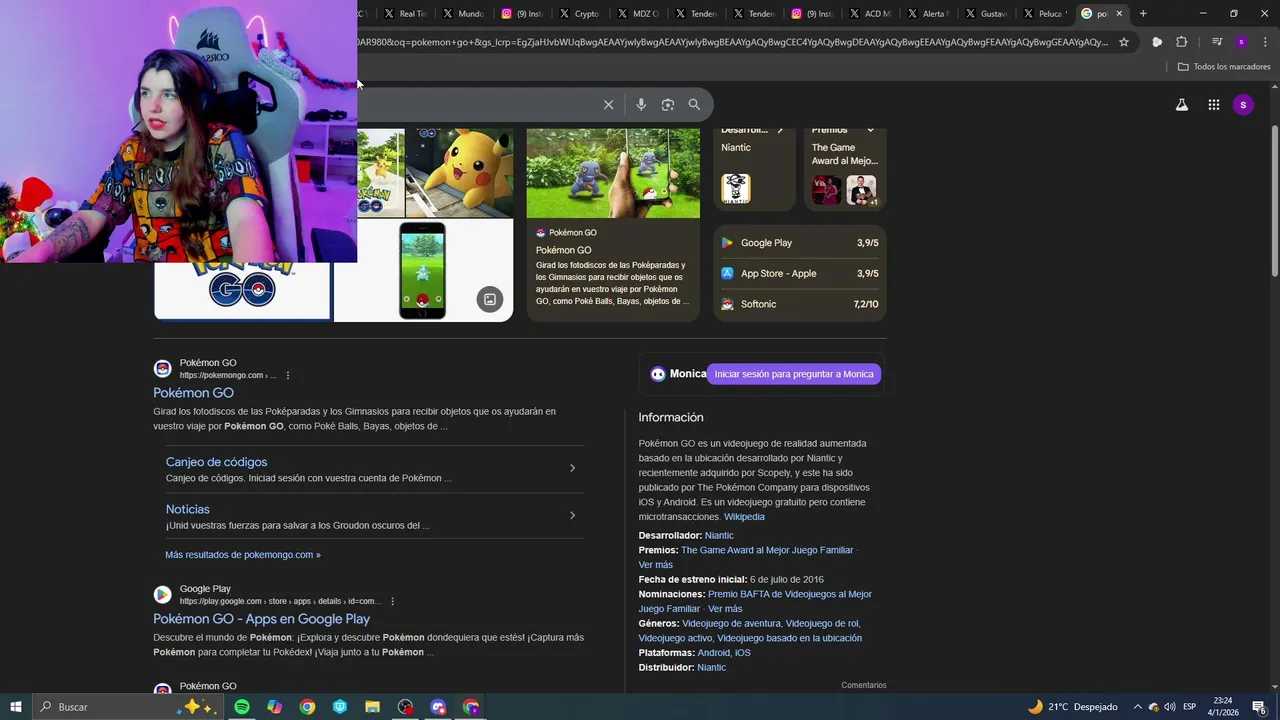
Task: Open the Windows Start menu
Action: click(16, 707)
